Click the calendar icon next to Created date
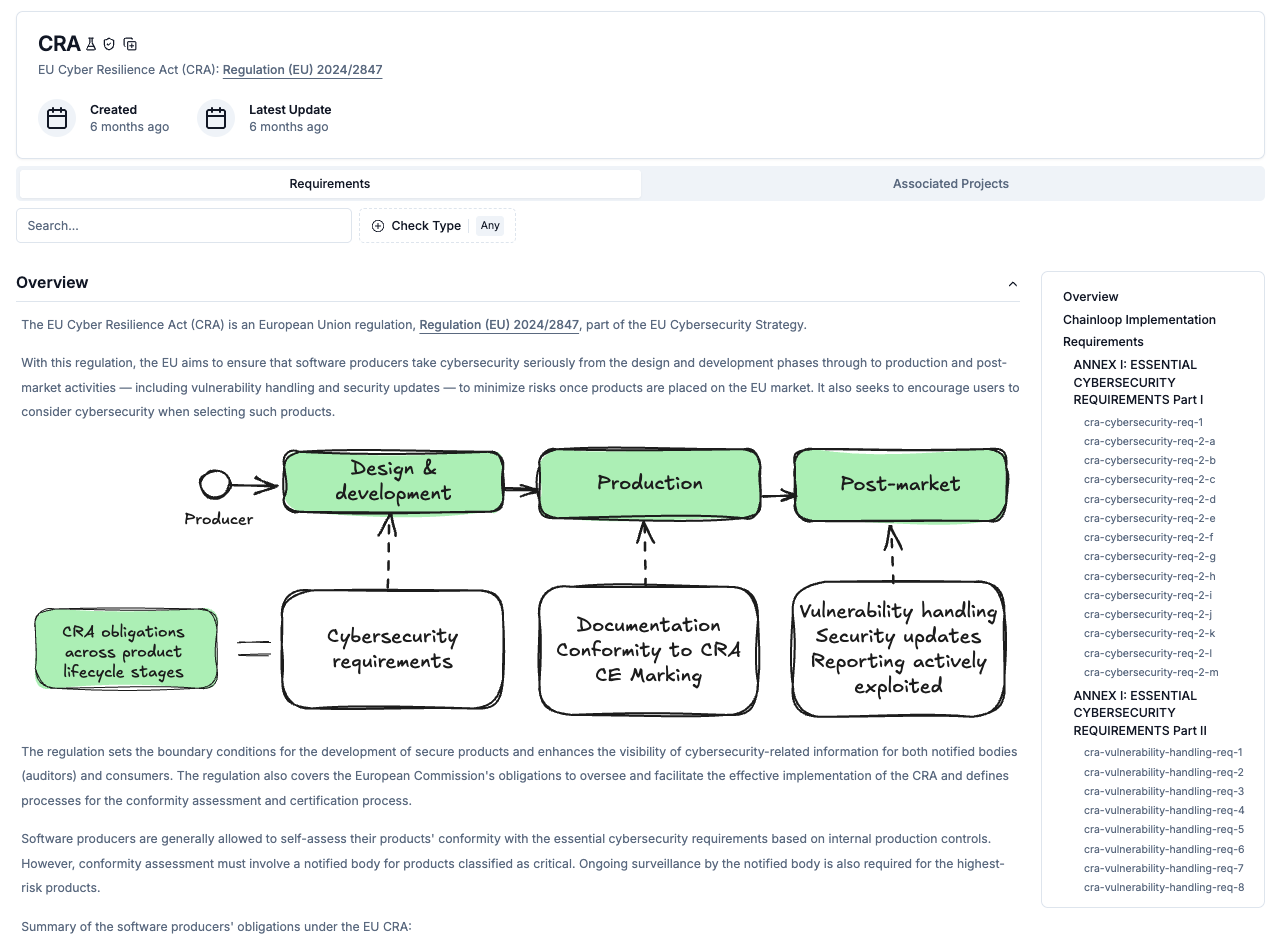Image resolution: width=1285 pixels, height=943 pixels. (57, 117)
